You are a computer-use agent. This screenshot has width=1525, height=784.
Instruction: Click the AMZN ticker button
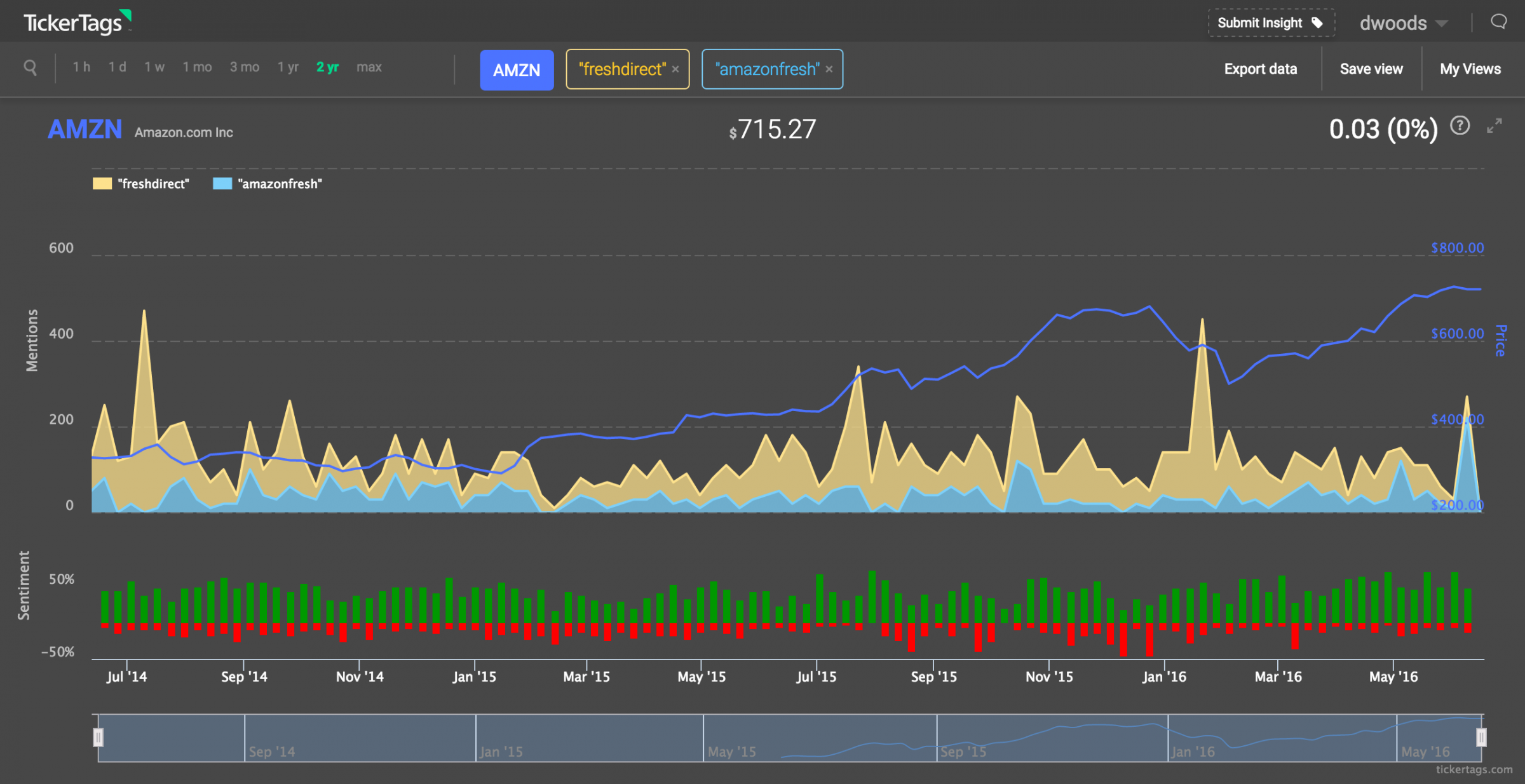pyautogui.click(x=517, y=70)
